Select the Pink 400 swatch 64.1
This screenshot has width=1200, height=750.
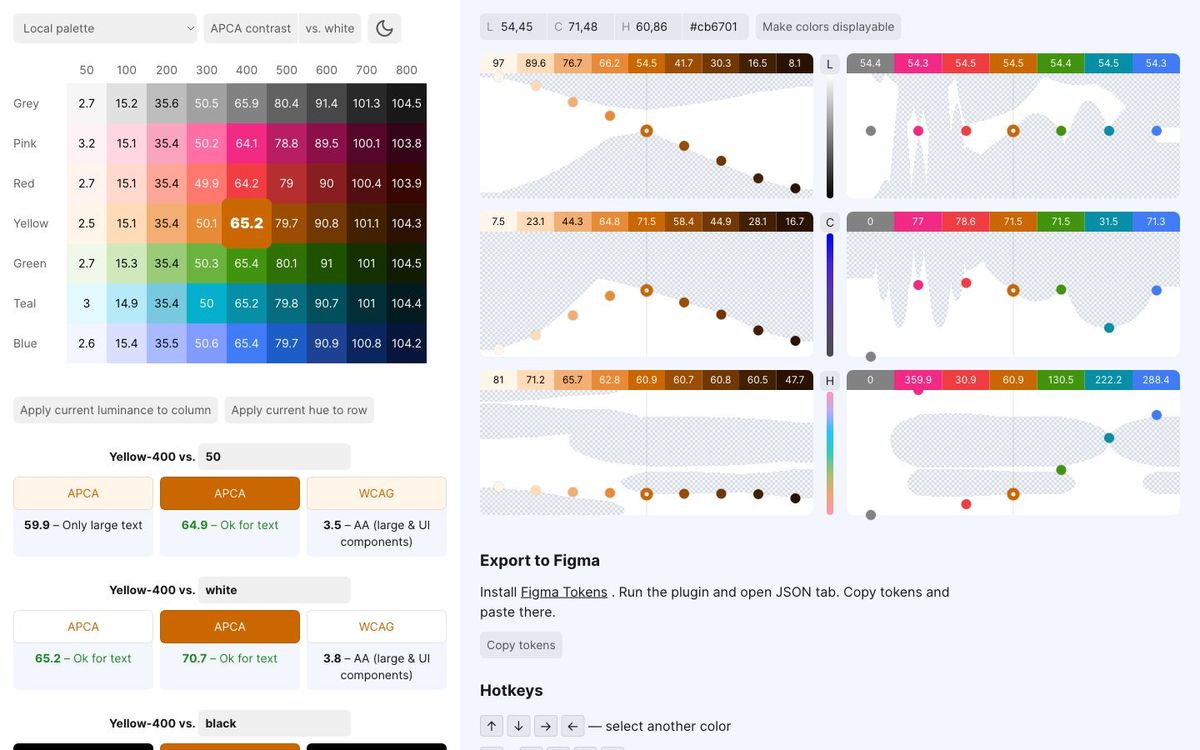[x=247, y=143]
